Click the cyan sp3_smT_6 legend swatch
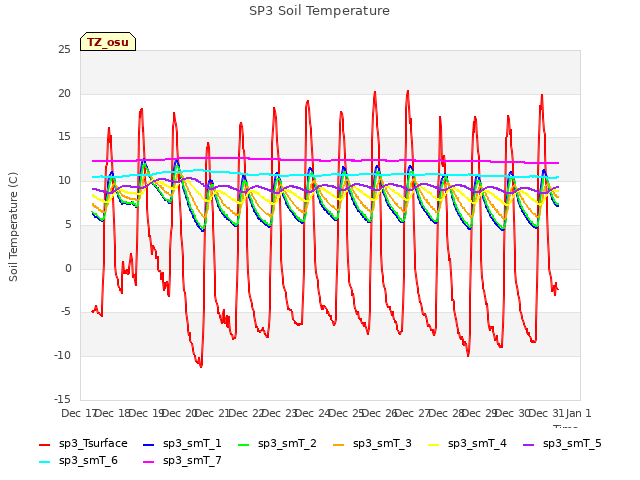 point(44,462)
